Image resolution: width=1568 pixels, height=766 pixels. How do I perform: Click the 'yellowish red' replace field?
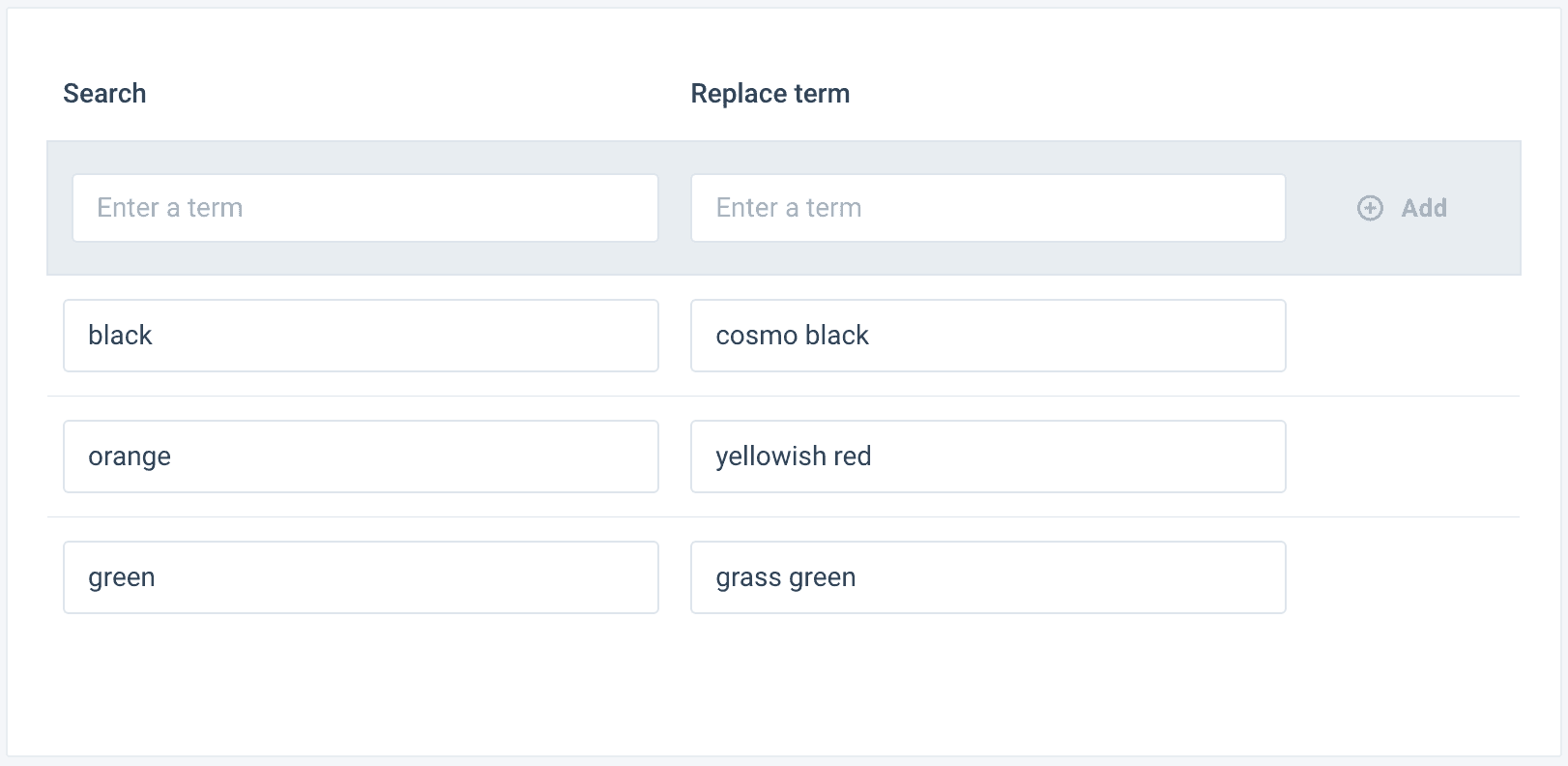(987, 457)
